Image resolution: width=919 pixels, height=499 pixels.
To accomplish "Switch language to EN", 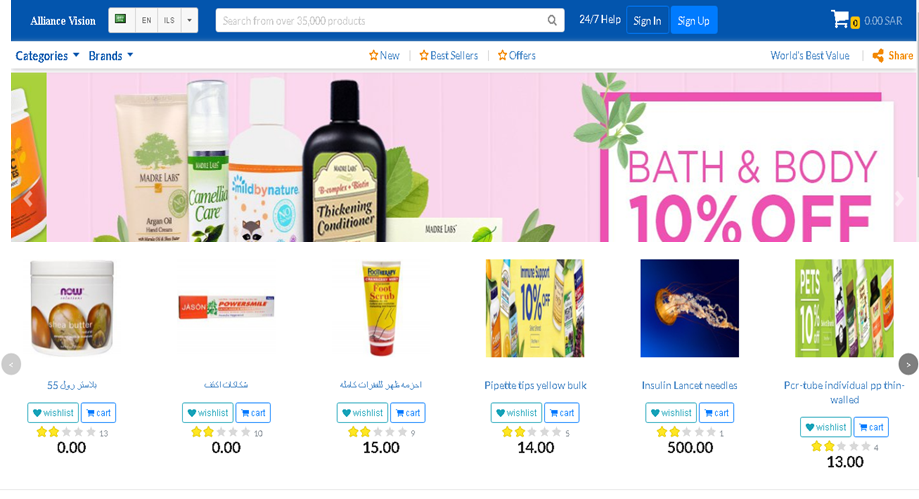I will point(147,21).
